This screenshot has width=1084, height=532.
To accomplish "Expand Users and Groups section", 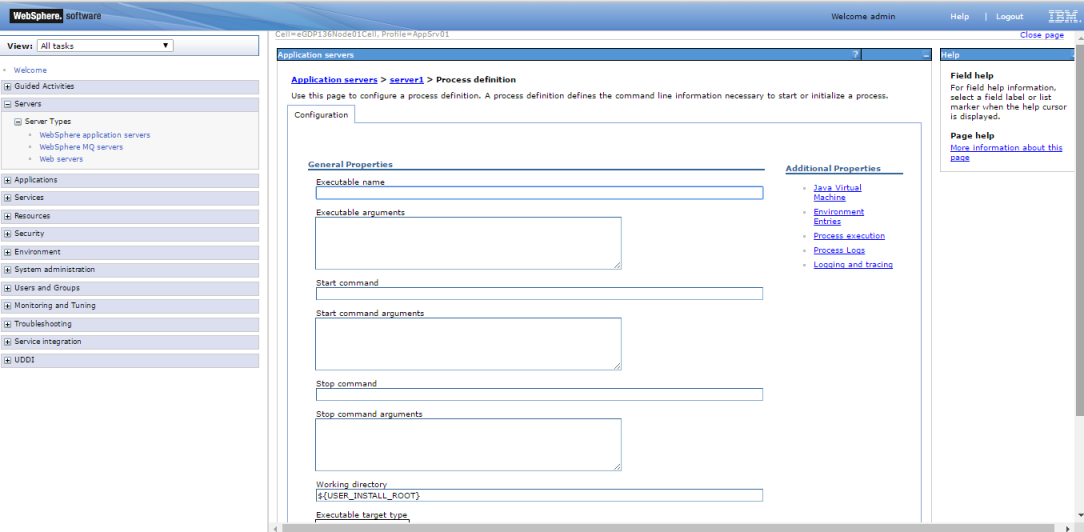I will pyautogui.click(x=8, y=288).
